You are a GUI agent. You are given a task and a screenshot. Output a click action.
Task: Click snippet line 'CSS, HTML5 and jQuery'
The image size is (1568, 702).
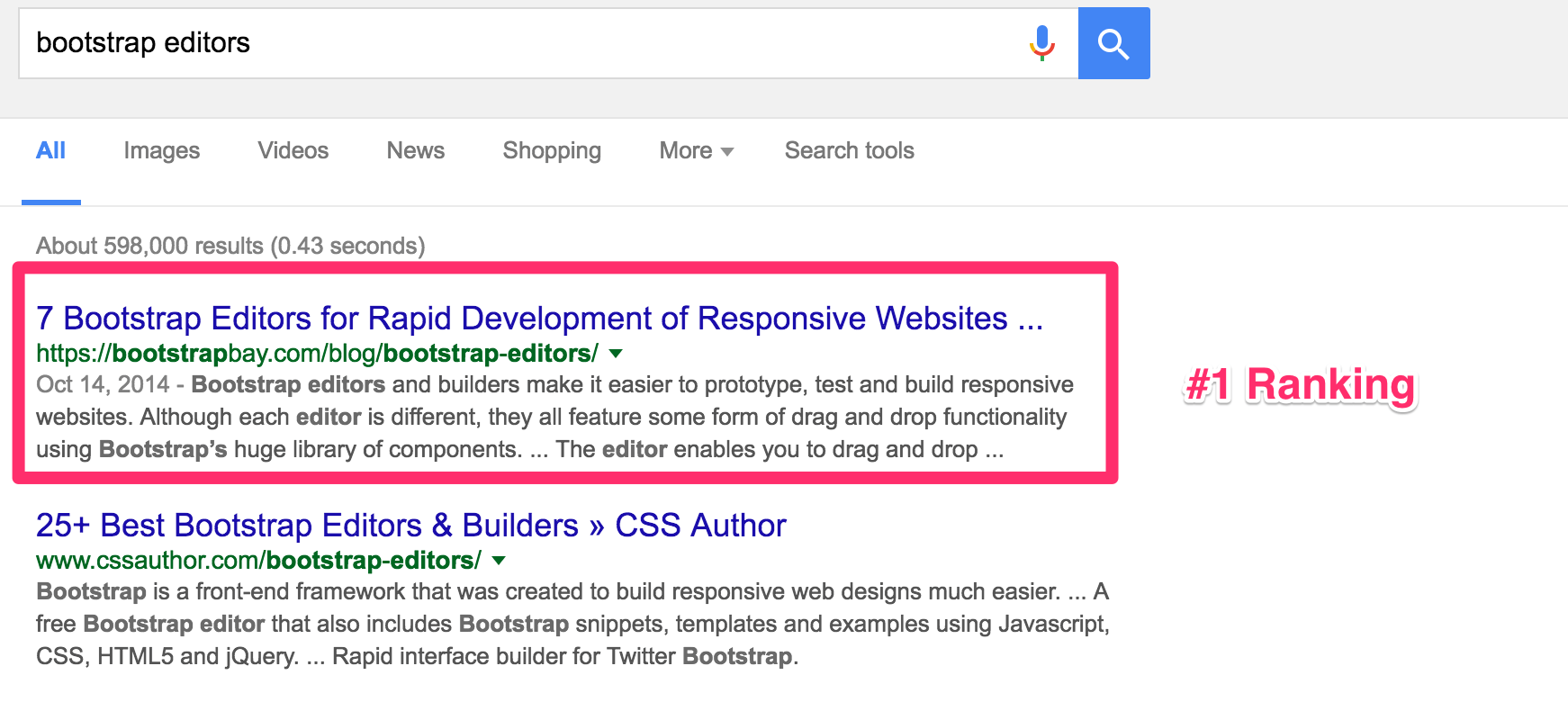pyautogui.click(x=417, y=656)
